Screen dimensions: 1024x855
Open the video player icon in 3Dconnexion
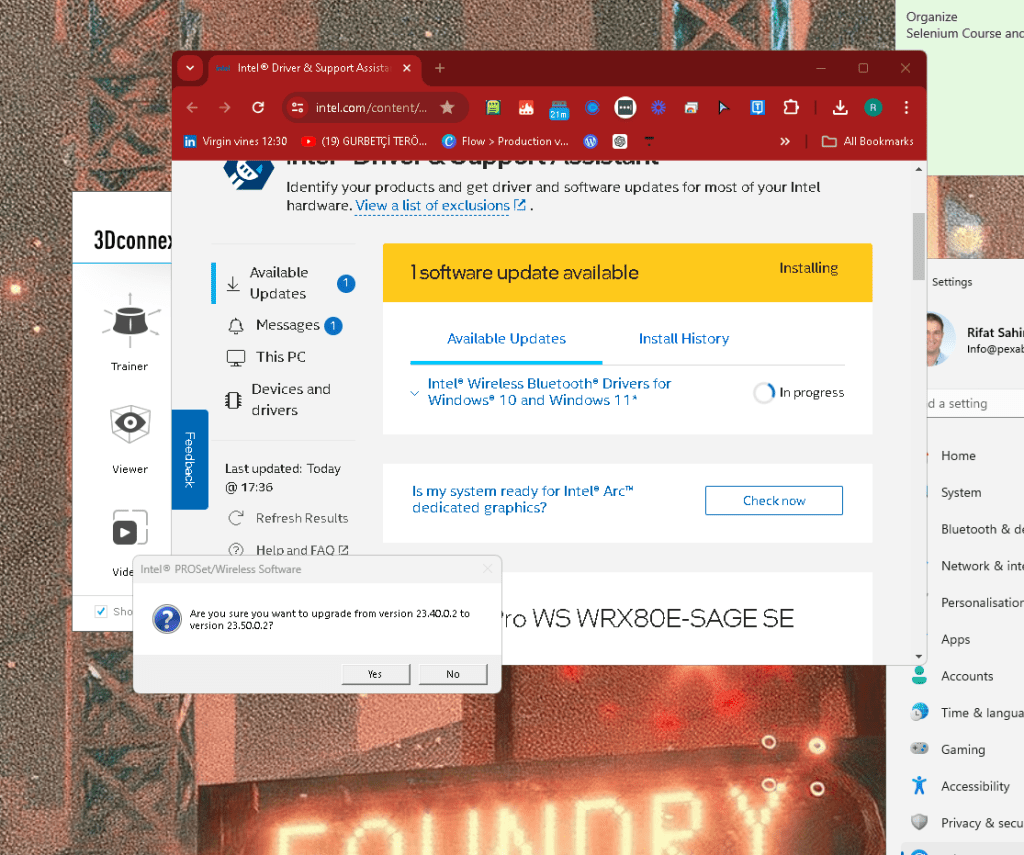point(130,528)
